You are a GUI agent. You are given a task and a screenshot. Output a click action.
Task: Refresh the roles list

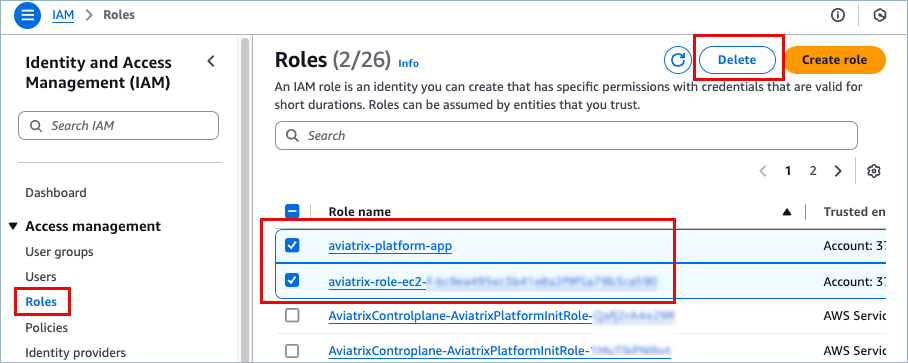[x=678, y=60]
